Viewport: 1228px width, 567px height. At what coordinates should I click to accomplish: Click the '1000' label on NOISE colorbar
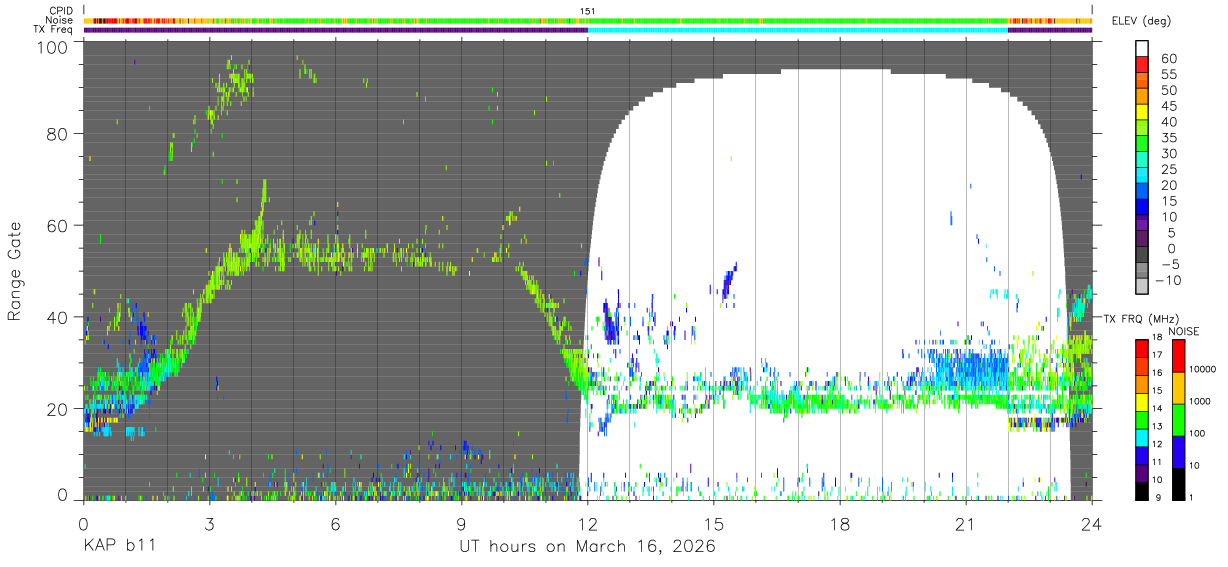click(1201, 401)
